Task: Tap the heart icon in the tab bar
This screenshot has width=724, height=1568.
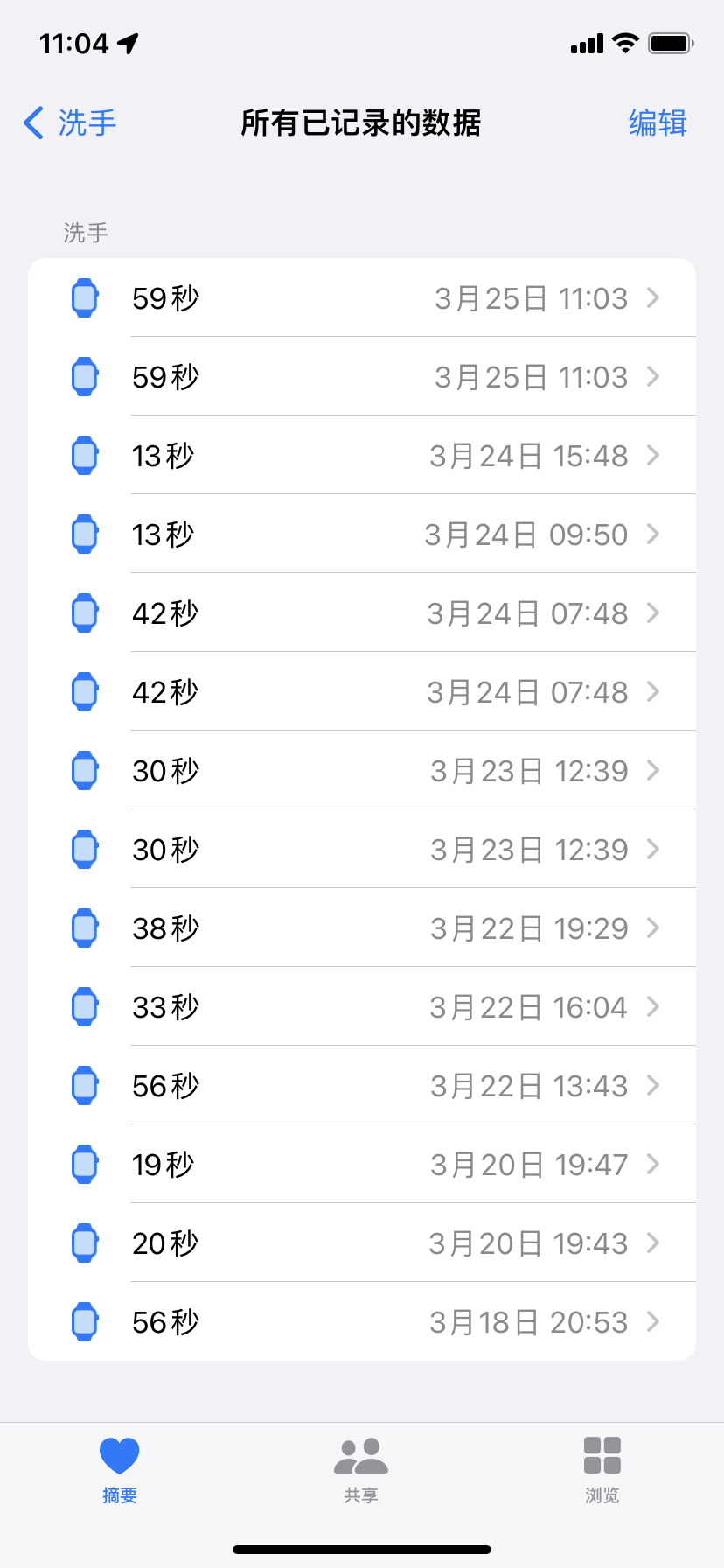Action: 120,1456
